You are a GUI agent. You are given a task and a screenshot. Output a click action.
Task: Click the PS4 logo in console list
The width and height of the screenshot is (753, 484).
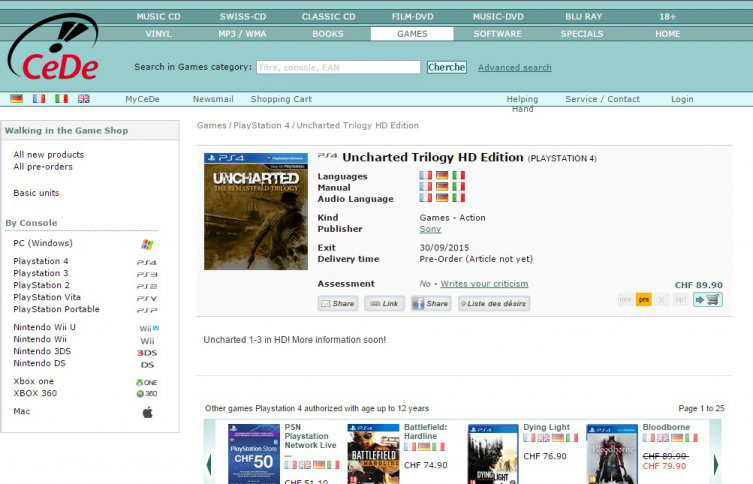(x=146, y=262)
